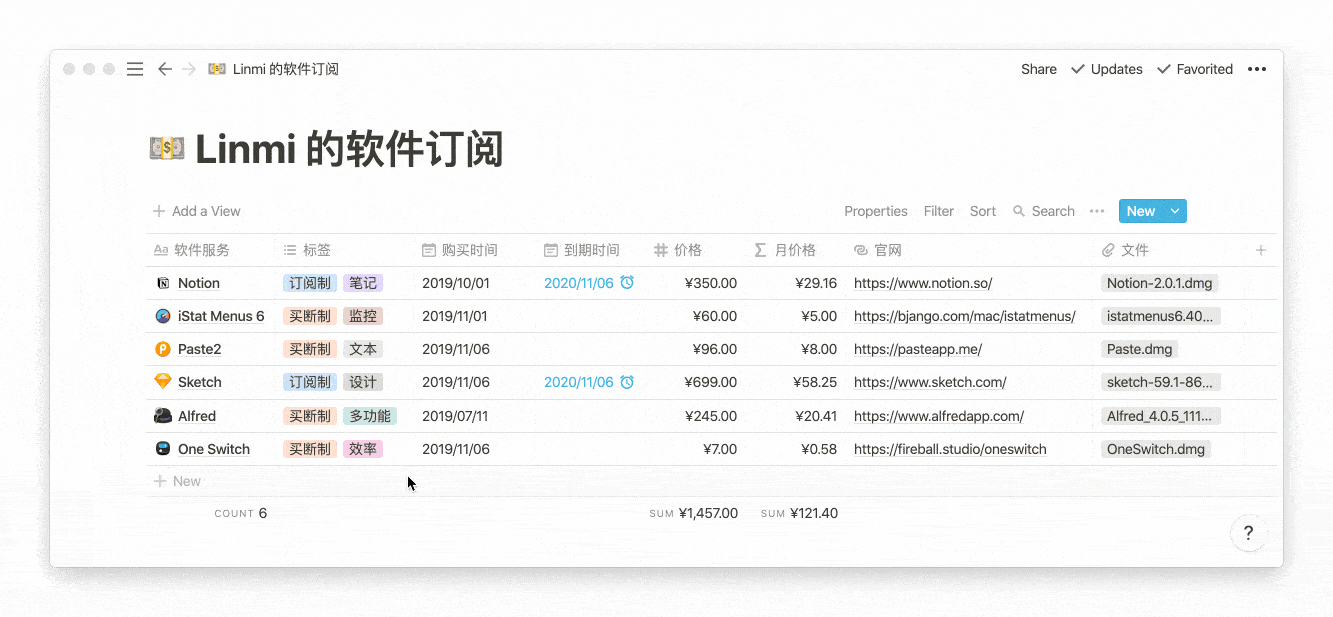Click the Alfred hat icon
Screen dimensions: 1333x617
tap(163, 416)
